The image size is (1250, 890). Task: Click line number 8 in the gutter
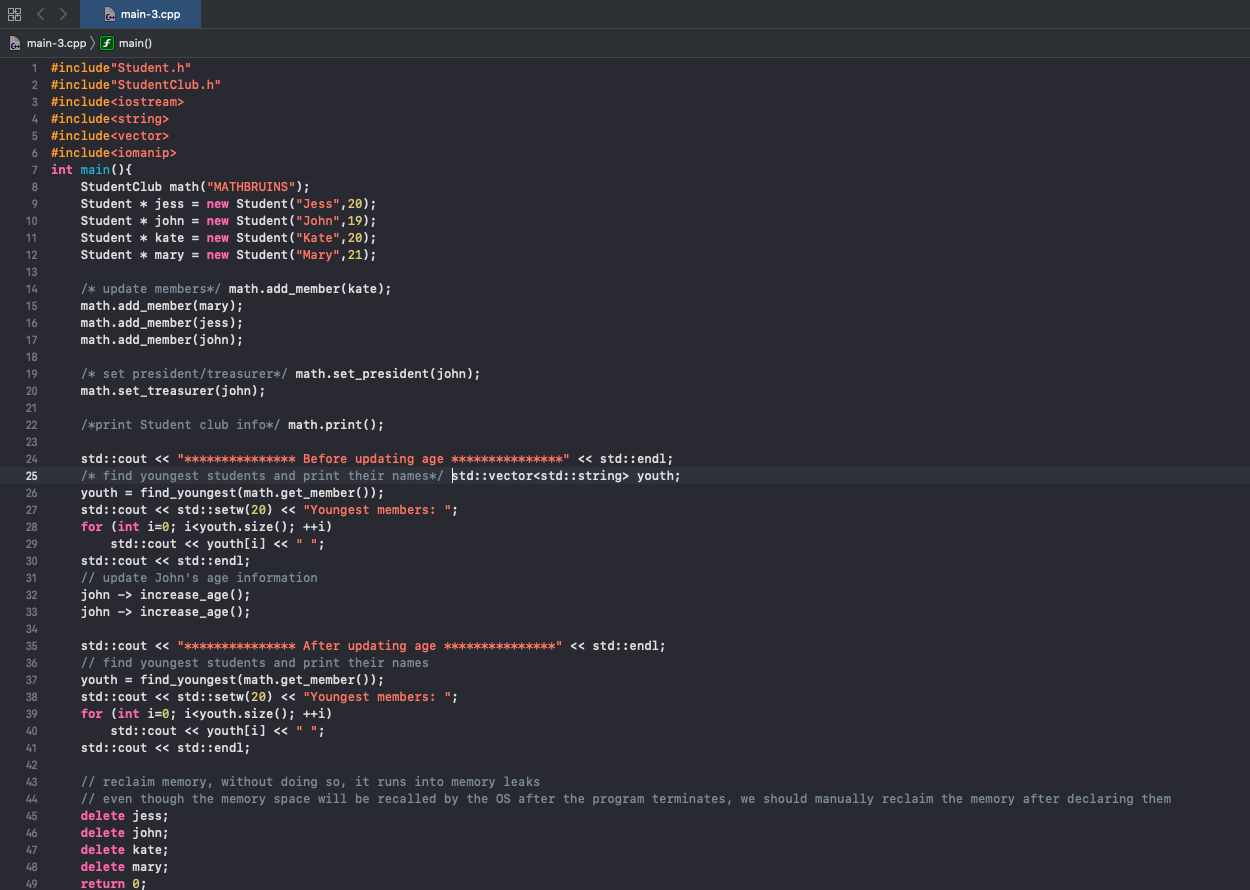[x=34, y=187]
